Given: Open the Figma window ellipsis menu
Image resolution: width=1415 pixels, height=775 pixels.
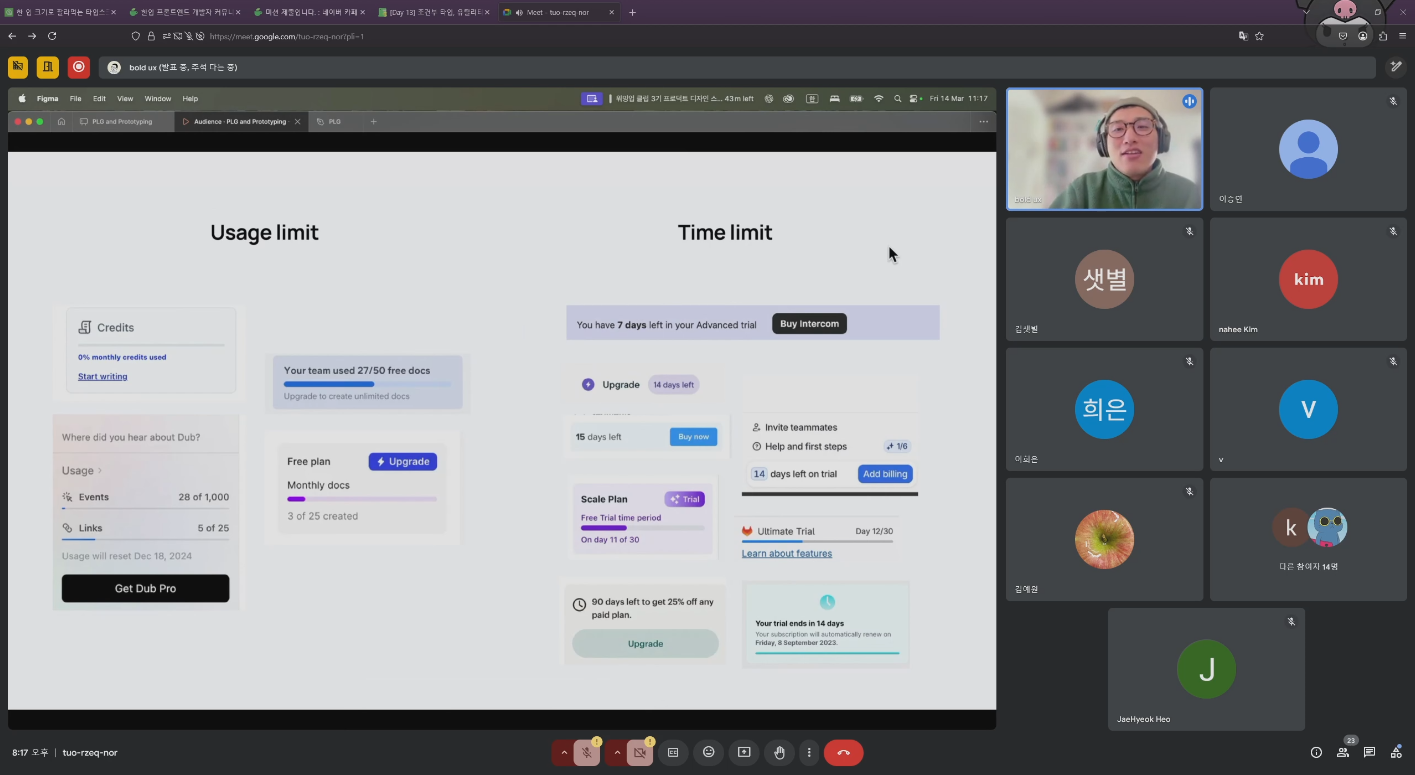Looking at the screenshot, I should click(983, 121).
